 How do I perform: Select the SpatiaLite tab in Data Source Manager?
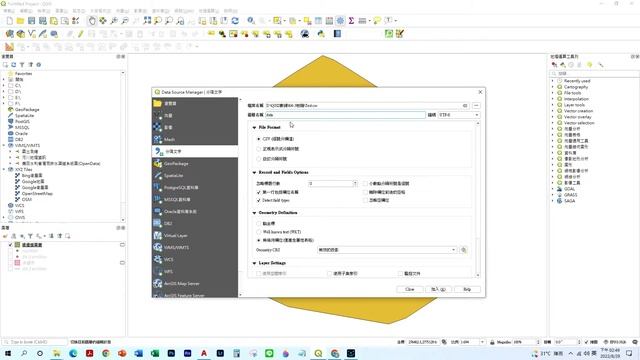click(x=195, y=176)
